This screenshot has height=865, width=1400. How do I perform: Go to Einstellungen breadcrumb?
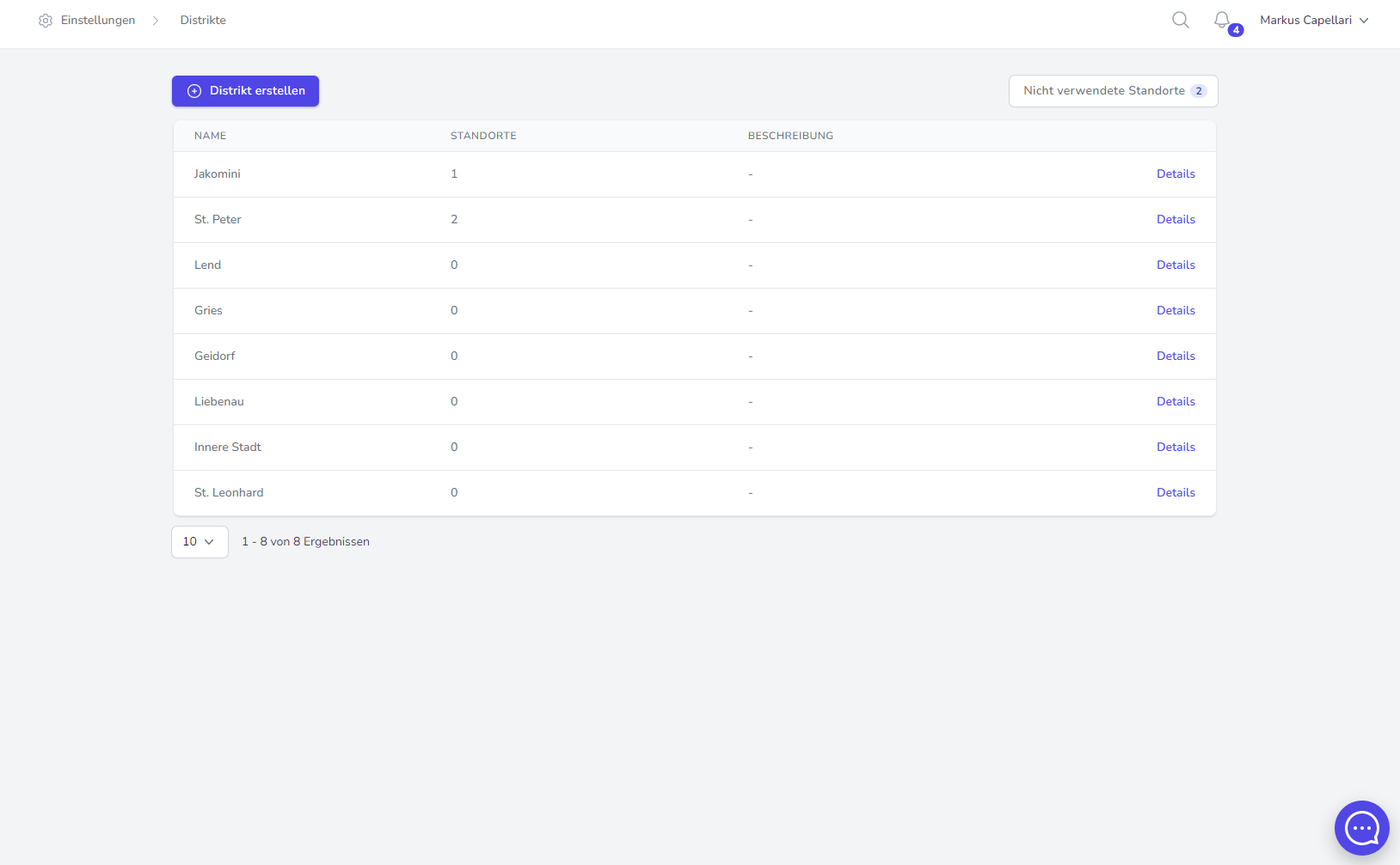click(x=97, y=20)
